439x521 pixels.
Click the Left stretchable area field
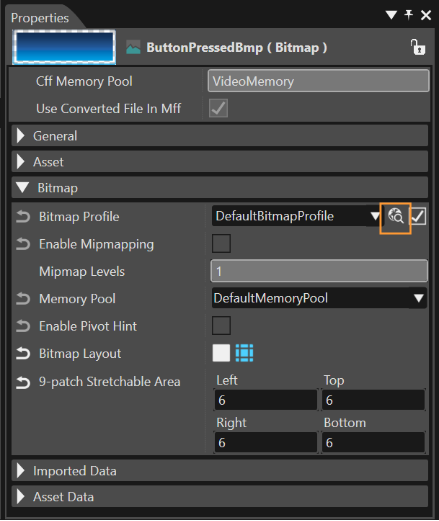pos(266,400)
